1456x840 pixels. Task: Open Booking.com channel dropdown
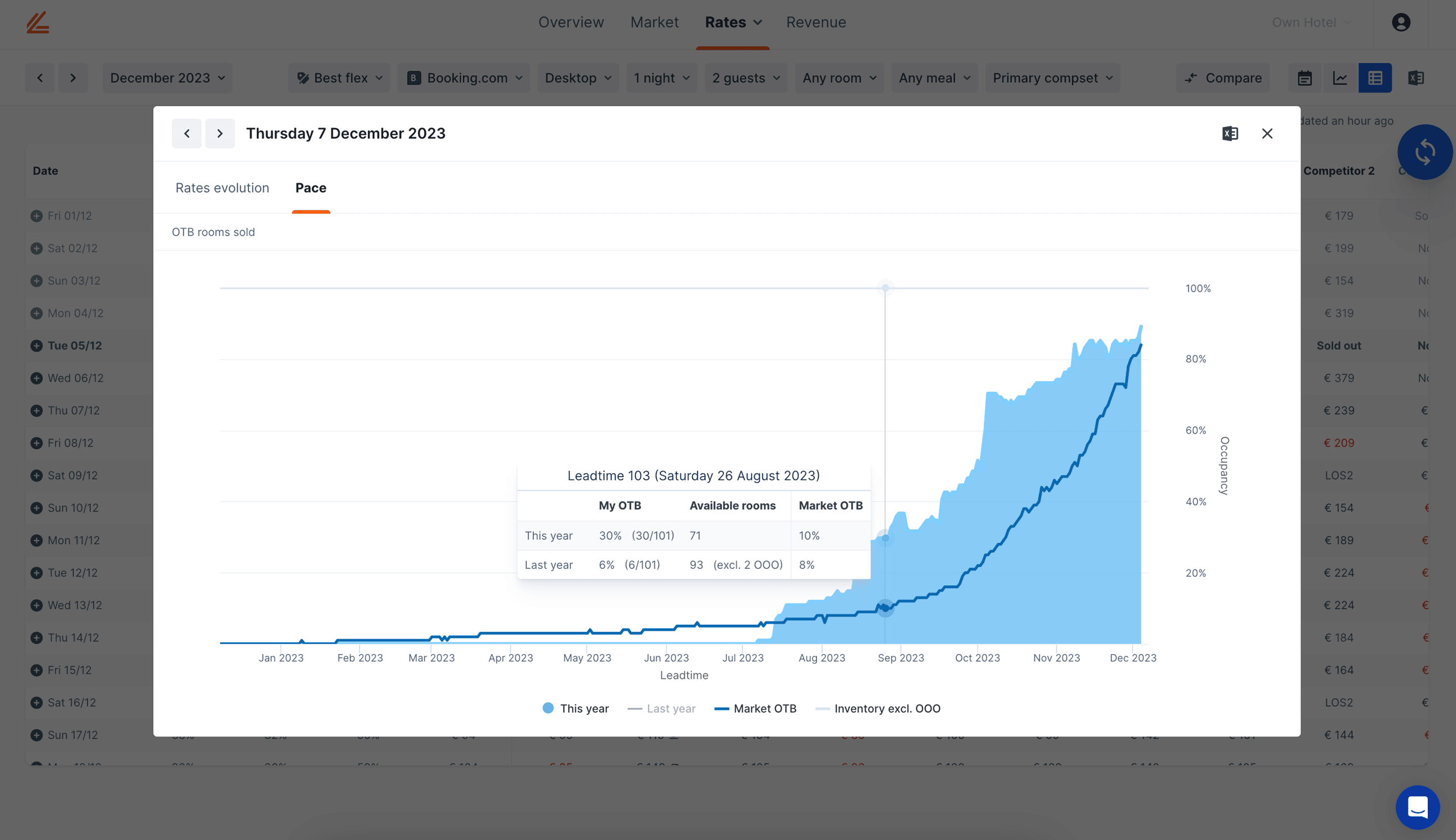464,78
